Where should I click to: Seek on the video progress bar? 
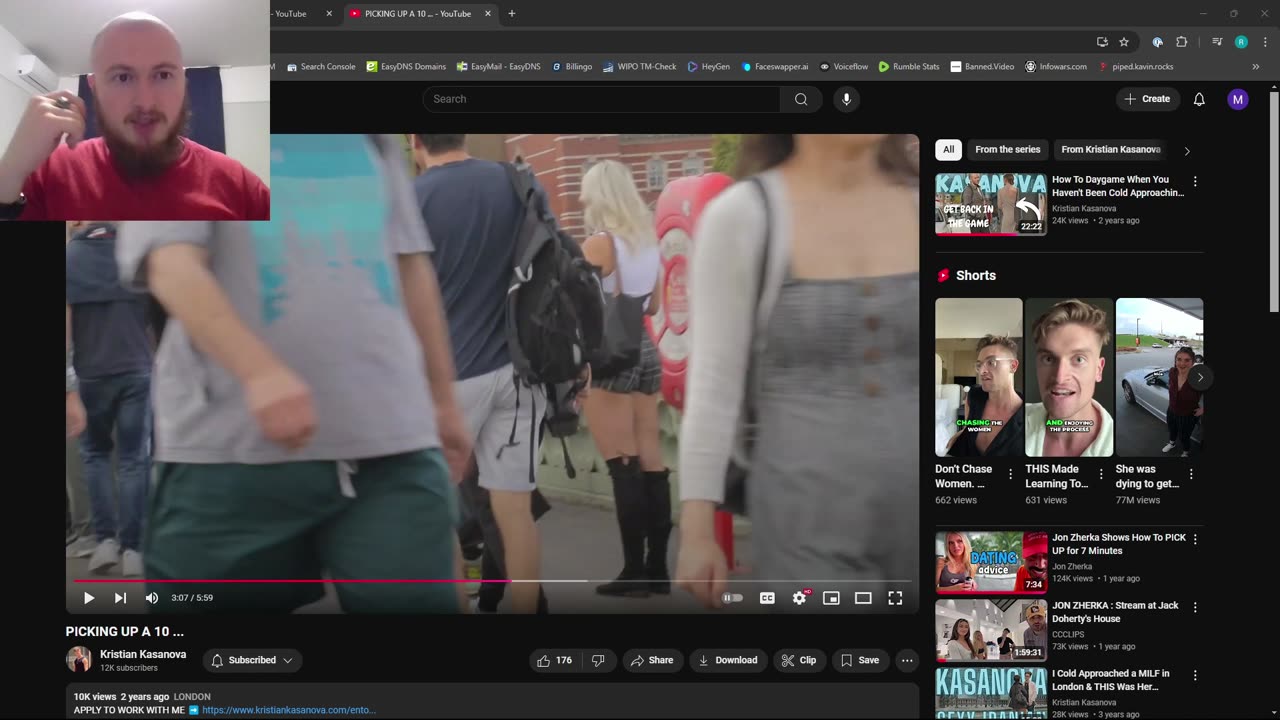tap(492, 580)
